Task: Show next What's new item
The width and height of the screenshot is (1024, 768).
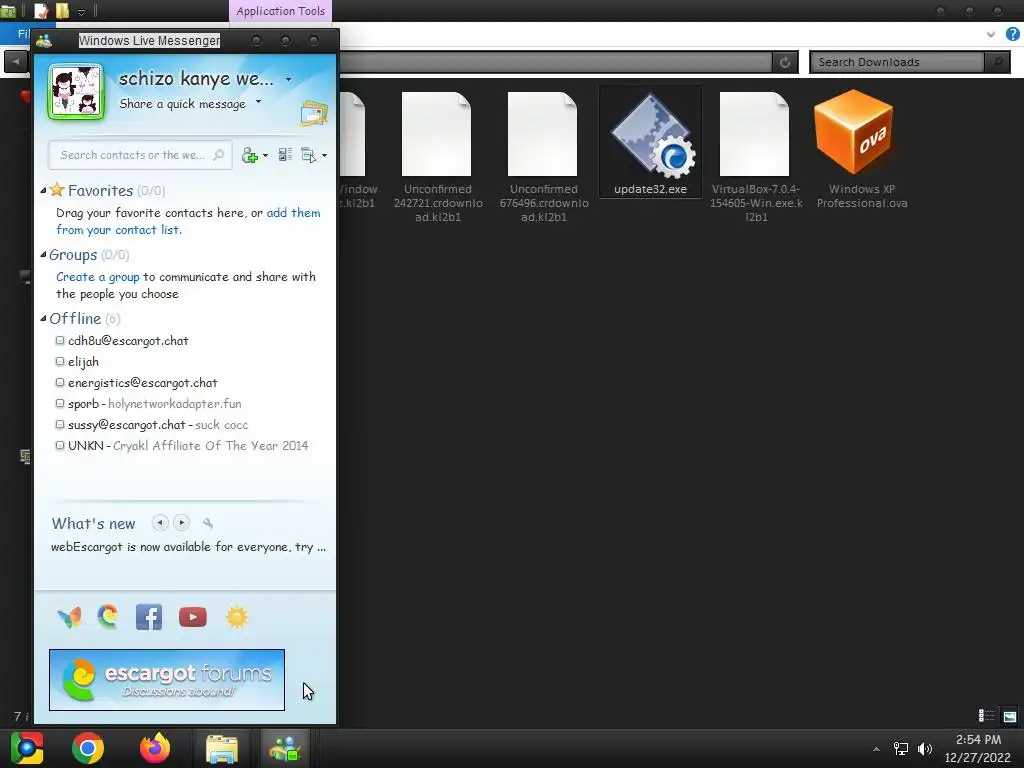Action: point(182,523)
